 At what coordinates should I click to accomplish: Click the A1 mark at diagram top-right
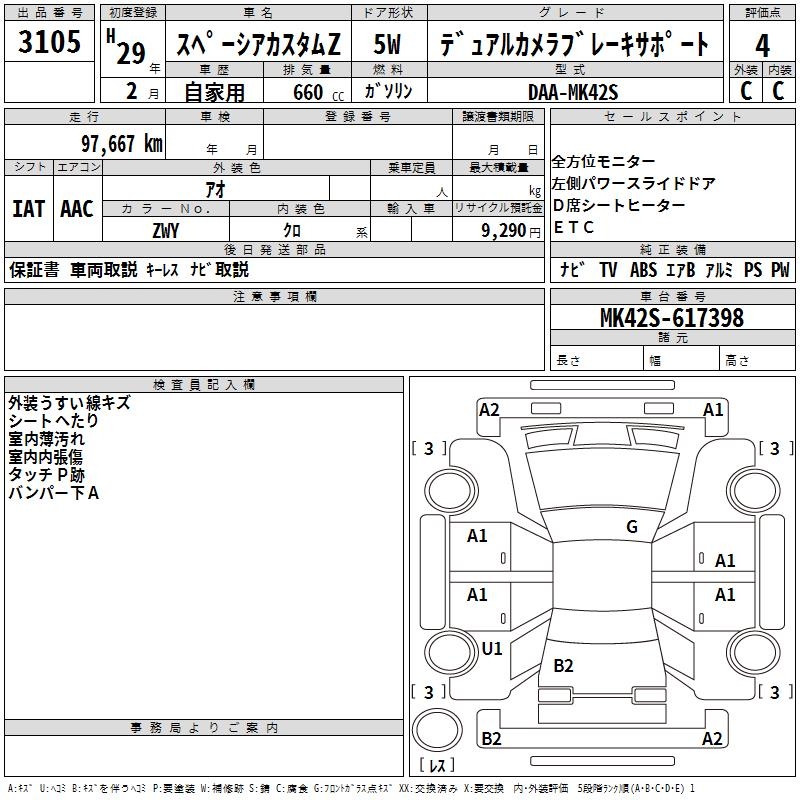[713, 409]
